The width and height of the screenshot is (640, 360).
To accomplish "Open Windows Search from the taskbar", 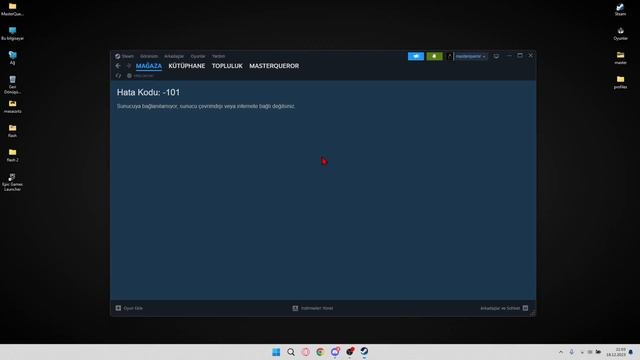I will point(291,352).
